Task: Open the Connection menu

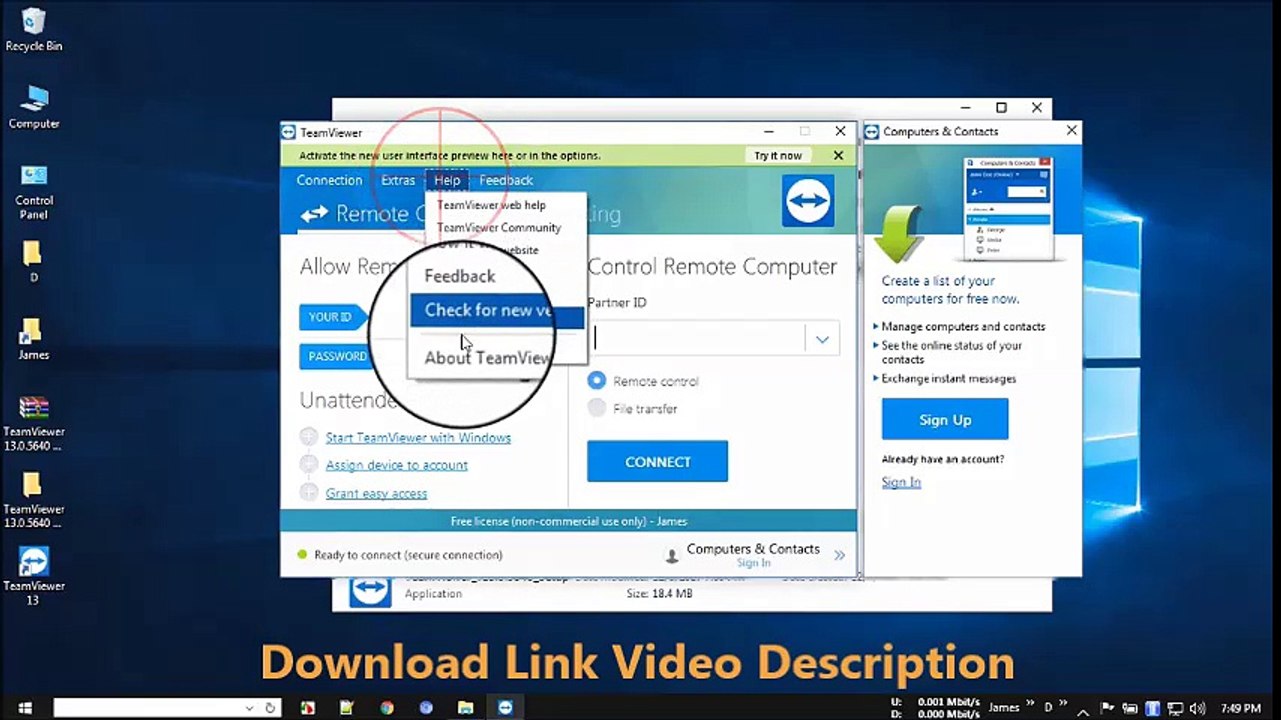Action: pyautogui.click(x=329, y=180)
